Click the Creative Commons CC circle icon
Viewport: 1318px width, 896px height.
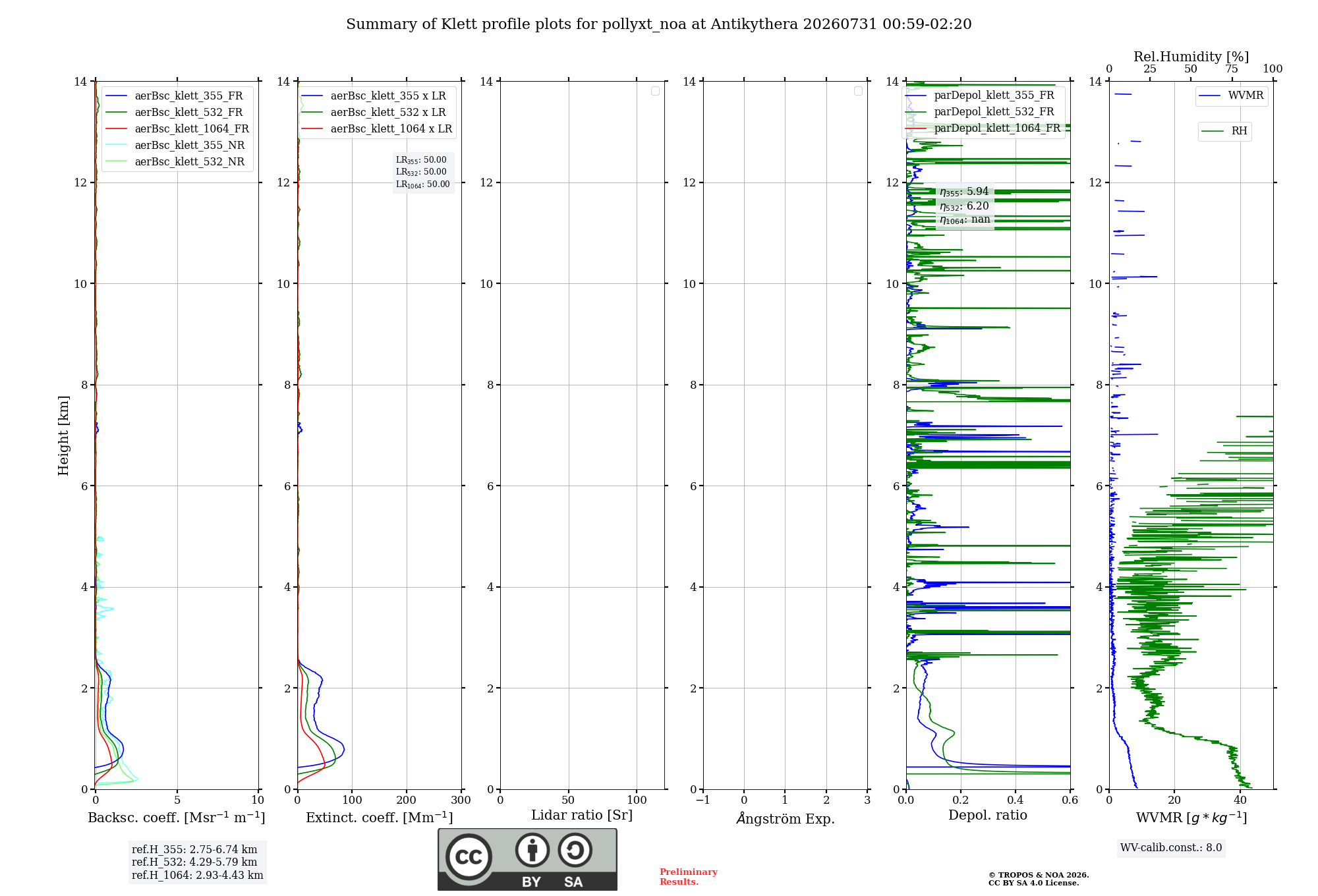469,857
